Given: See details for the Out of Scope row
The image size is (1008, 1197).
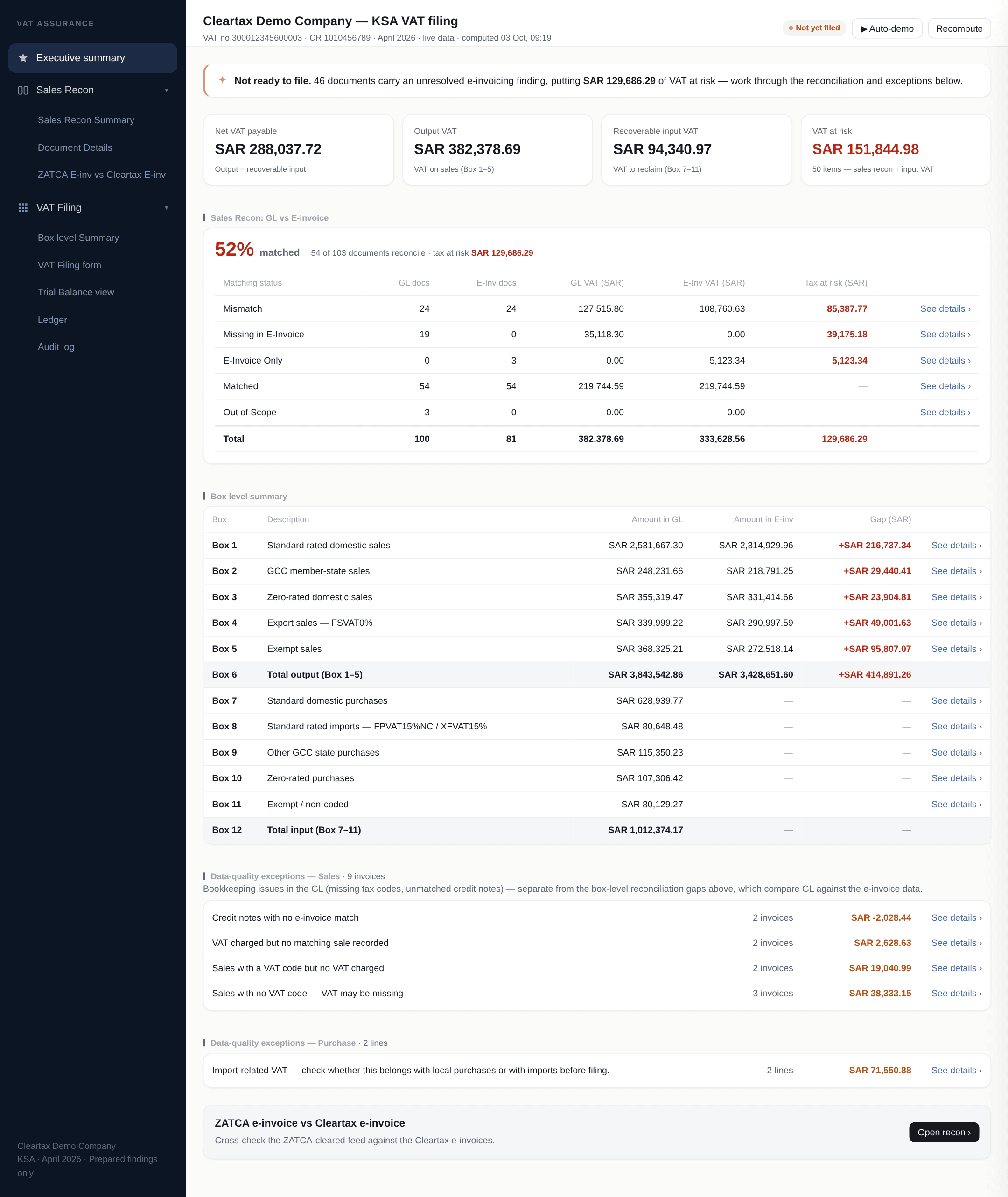Looking at the screenshot, I should (945, 413).
